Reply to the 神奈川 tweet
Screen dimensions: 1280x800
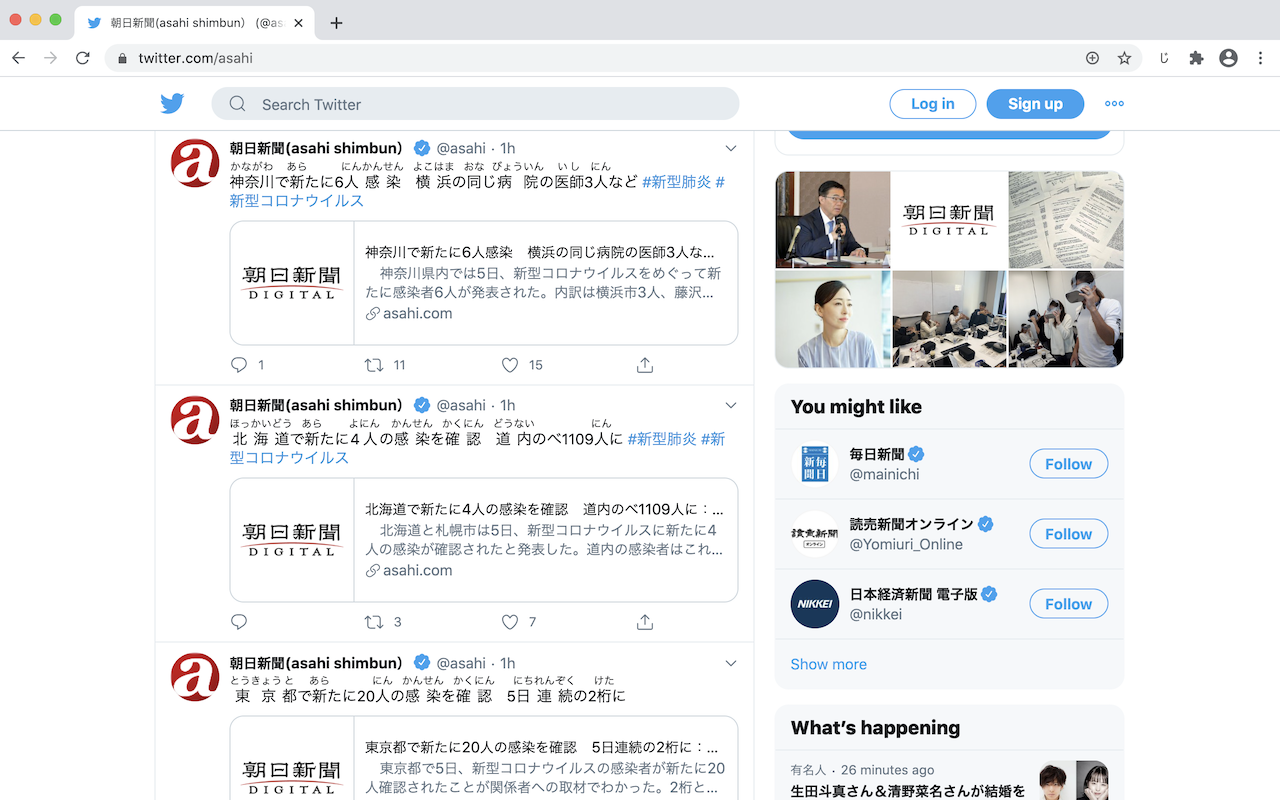pos(239,365)
